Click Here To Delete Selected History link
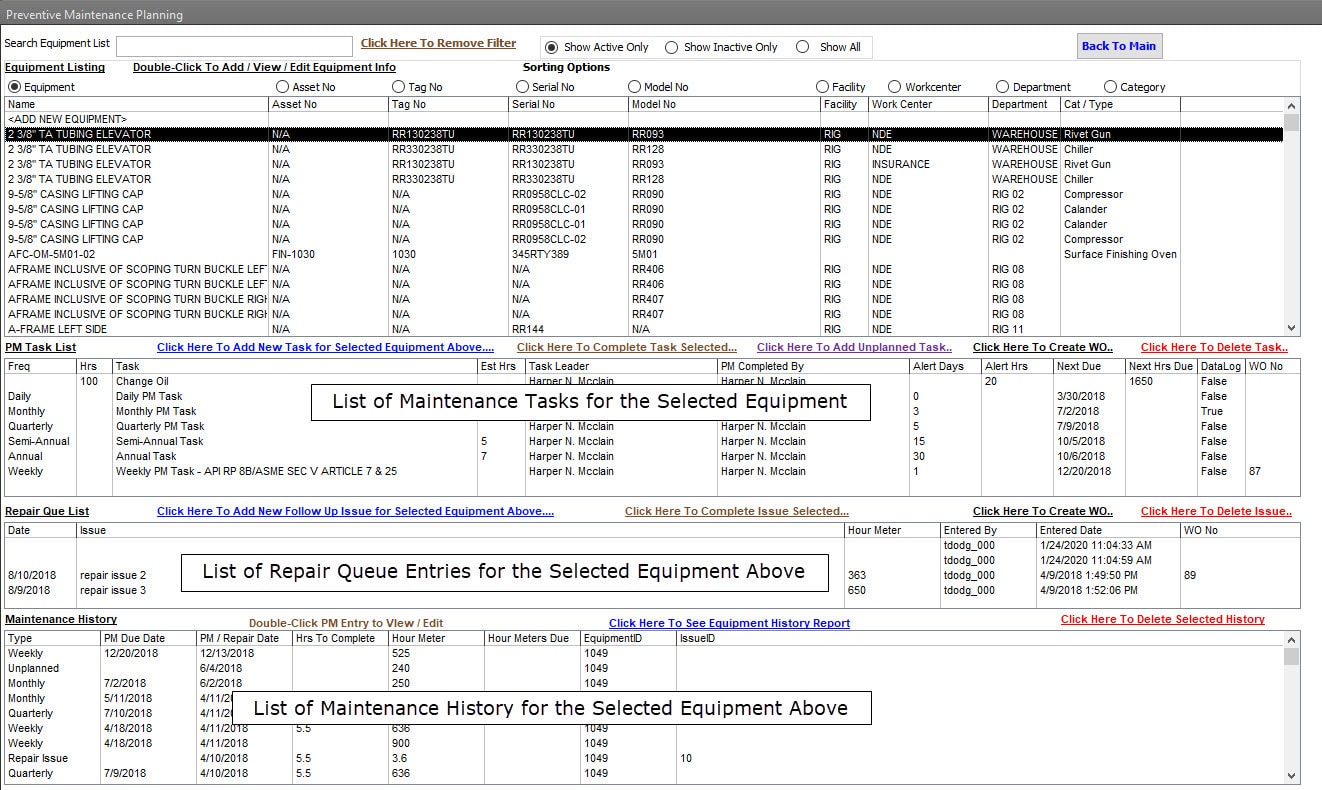Viewport: 1322px width, 790px height. pos(1163,619)
